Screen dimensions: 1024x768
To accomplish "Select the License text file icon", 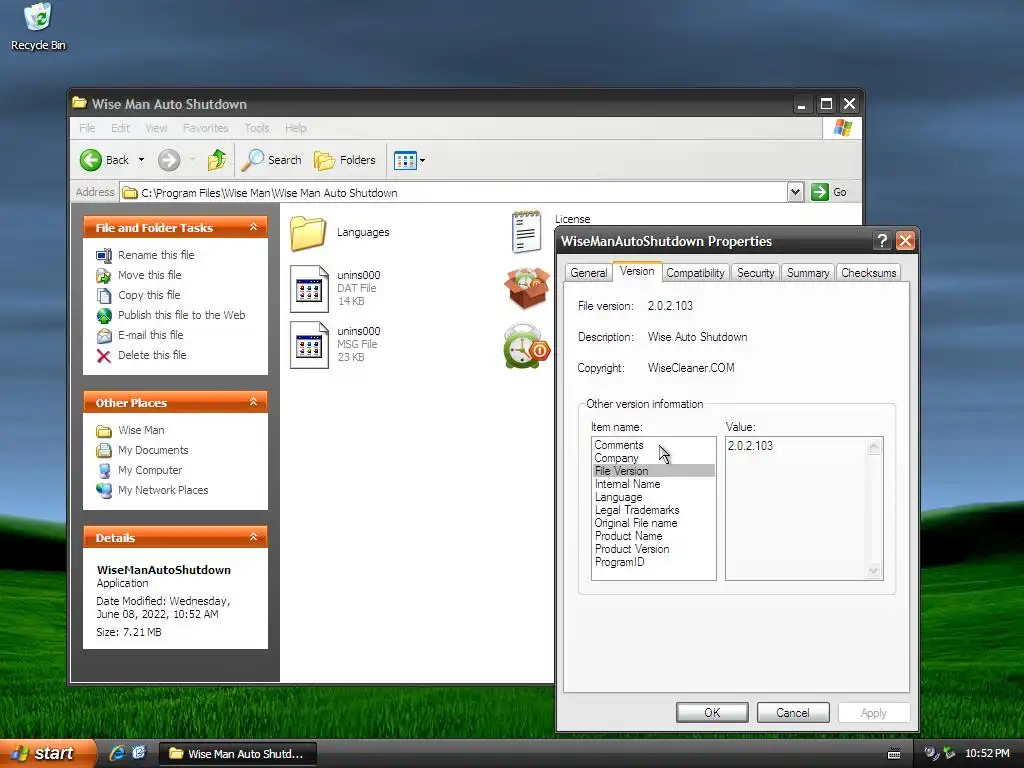I will tap(526, 232).
